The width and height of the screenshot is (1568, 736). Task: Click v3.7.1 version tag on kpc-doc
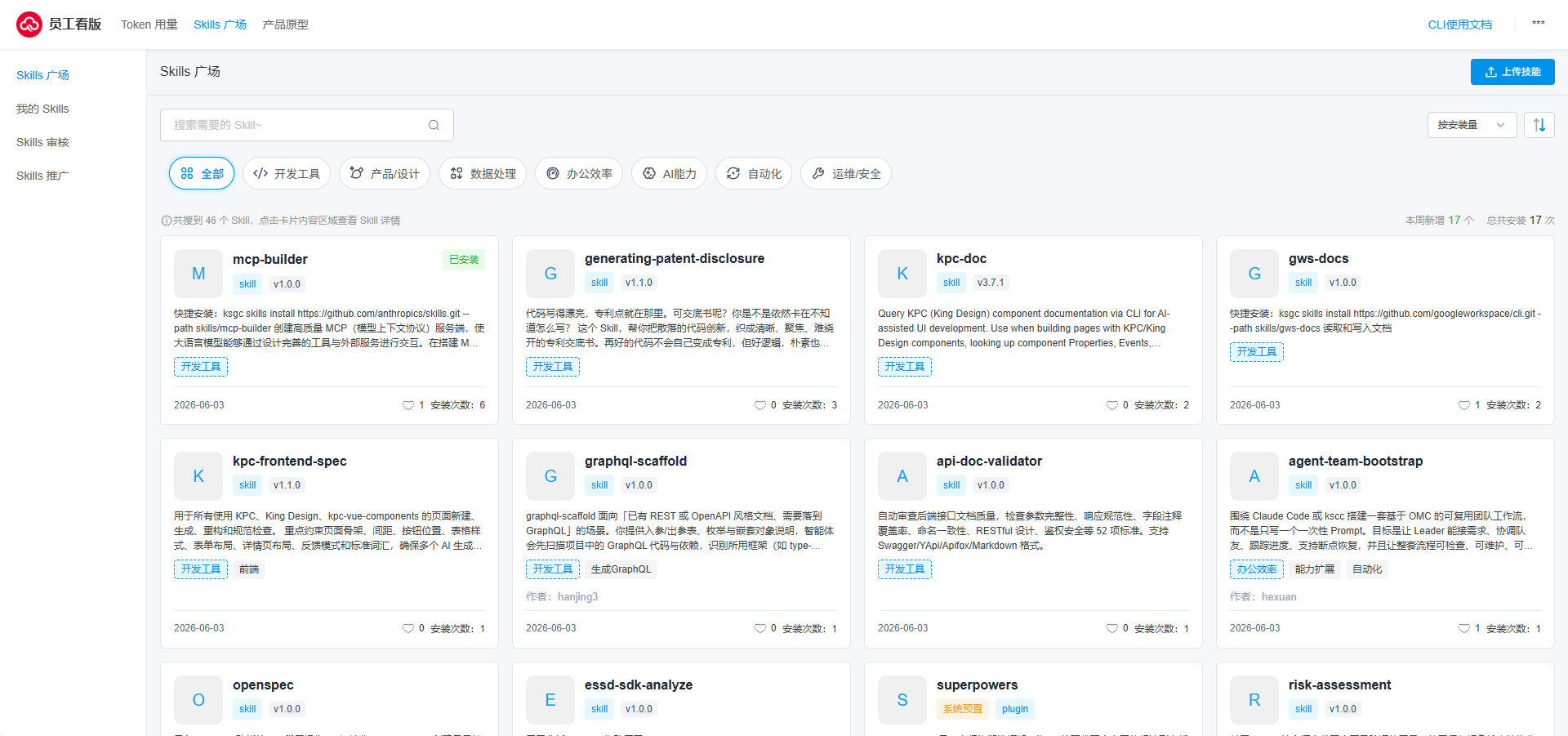coord(991,283)
